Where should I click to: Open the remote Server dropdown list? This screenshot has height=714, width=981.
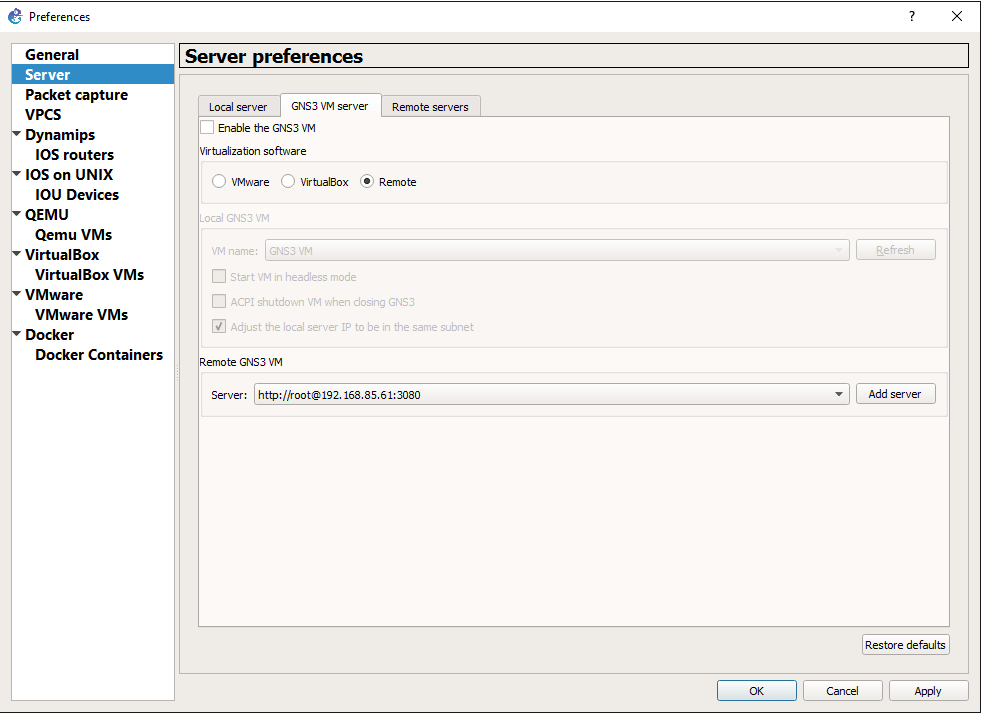click(x=838, y=394)
